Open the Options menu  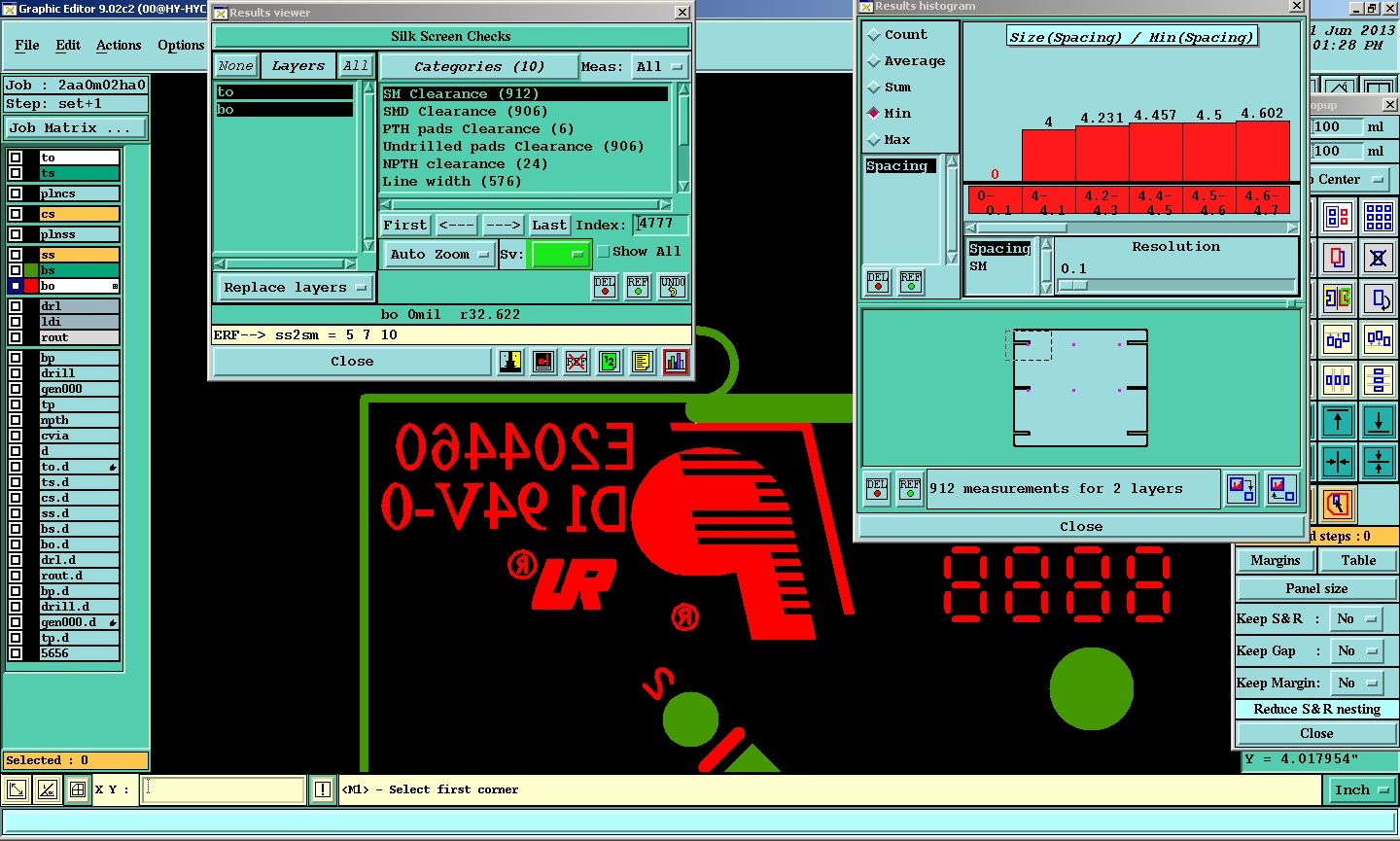coord(181,46)
